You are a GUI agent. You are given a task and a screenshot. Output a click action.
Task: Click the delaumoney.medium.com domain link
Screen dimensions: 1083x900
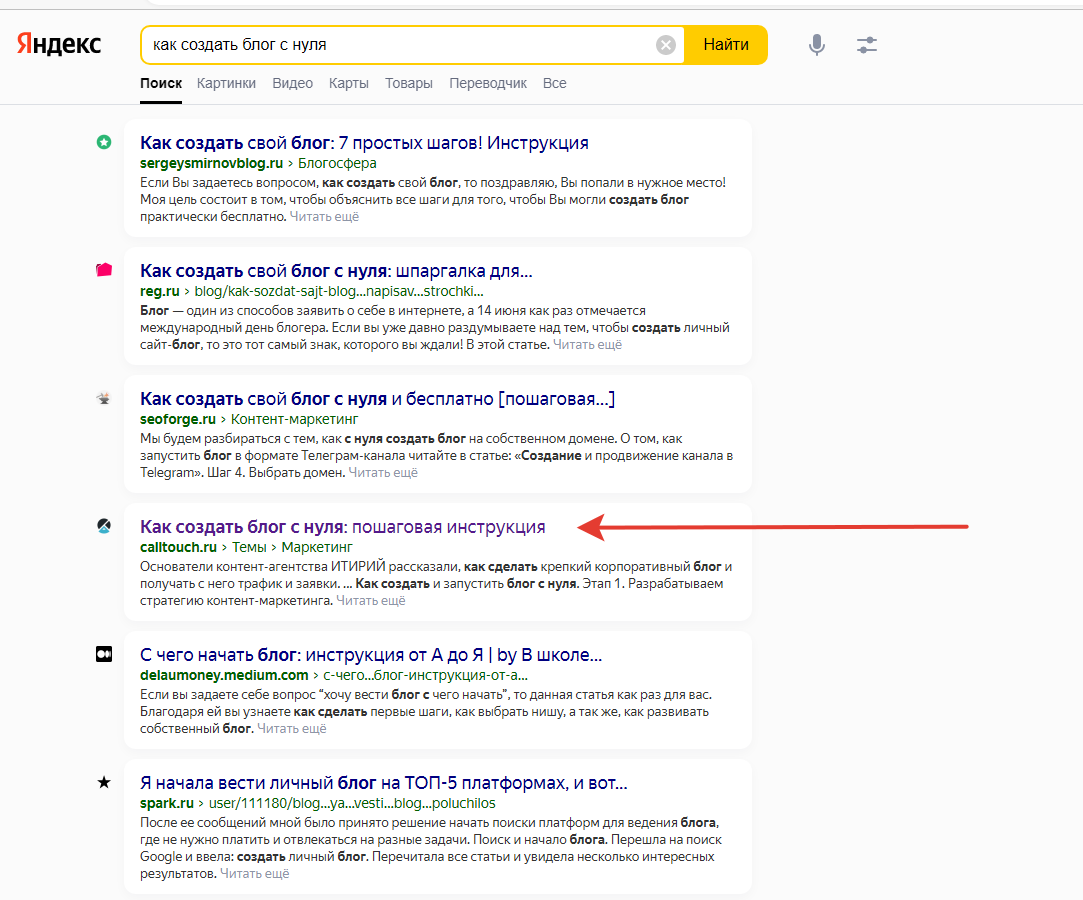[224, 675]
